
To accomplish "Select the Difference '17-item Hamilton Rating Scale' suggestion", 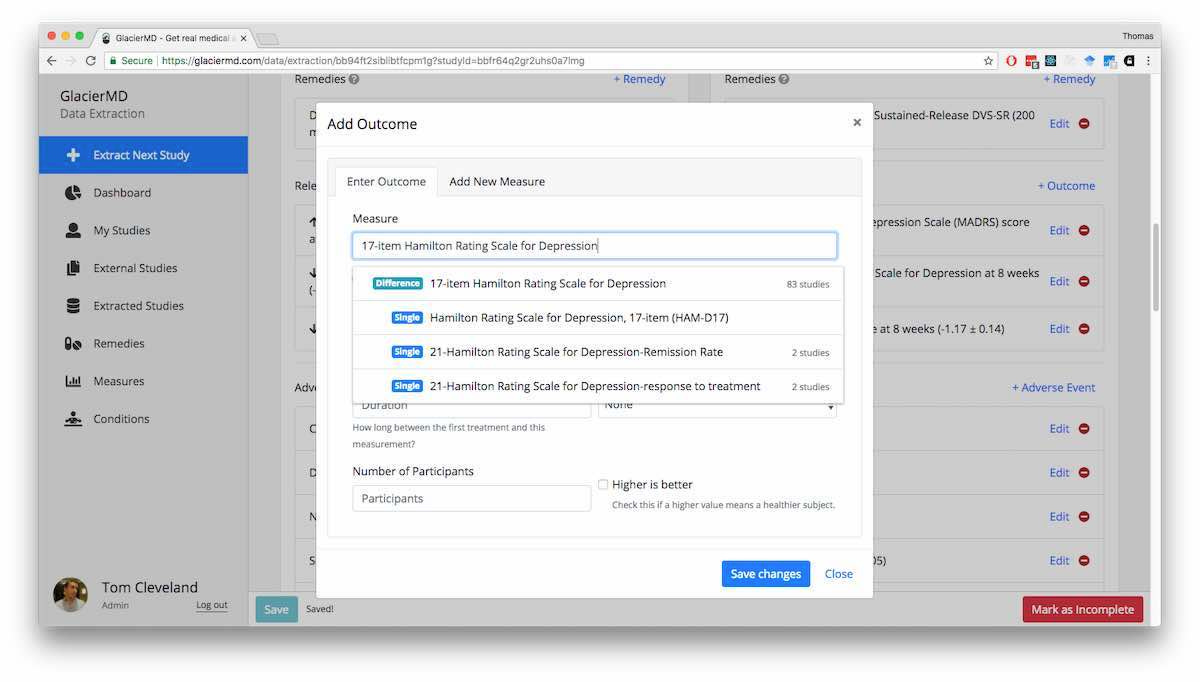I will (598, 283).
